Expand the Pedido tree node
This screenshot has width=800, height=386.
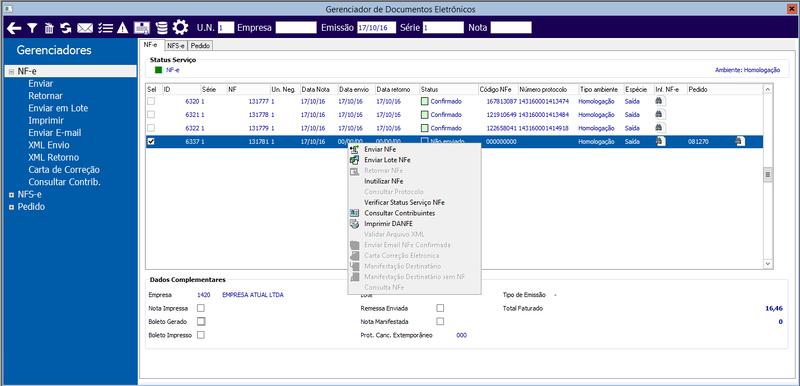click(11, 207)
